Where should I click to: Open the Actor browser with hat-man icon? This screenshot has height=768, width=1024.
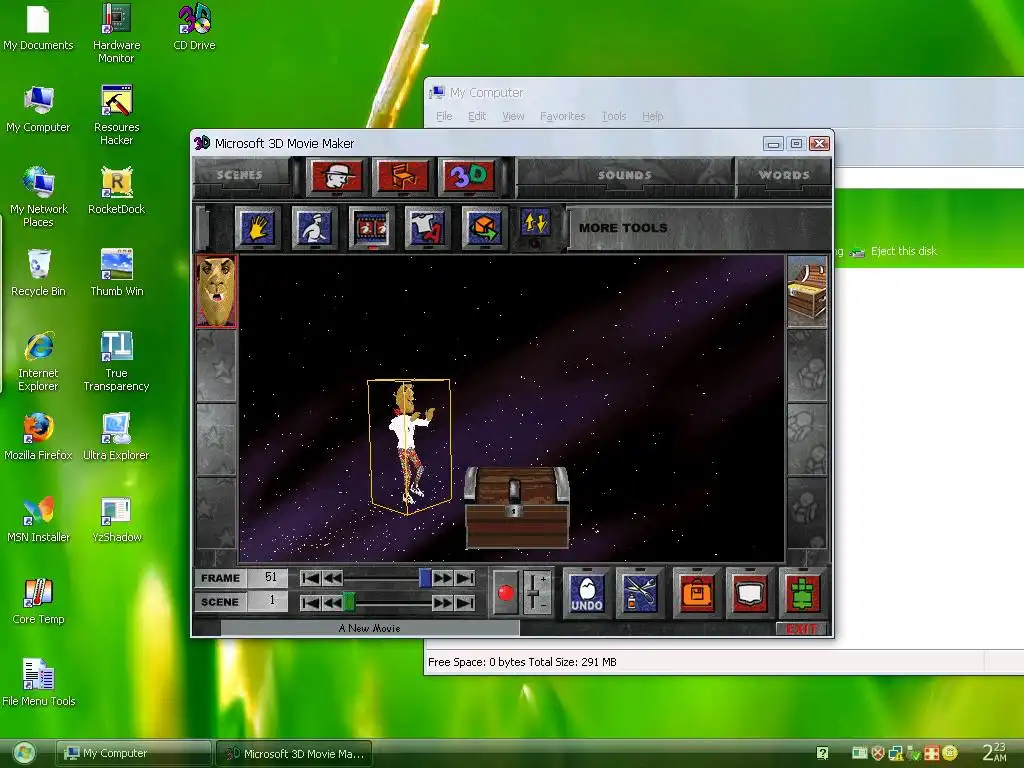click(x=336, y=175)
